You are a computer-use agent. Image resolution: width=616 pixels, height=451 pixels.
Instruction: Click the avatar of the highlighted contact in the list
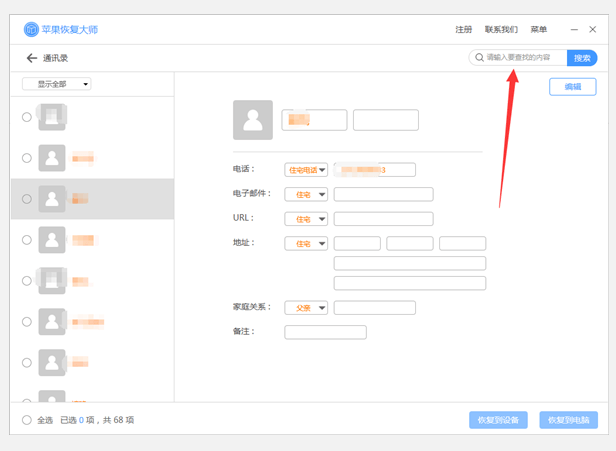(x=52, y=199)
